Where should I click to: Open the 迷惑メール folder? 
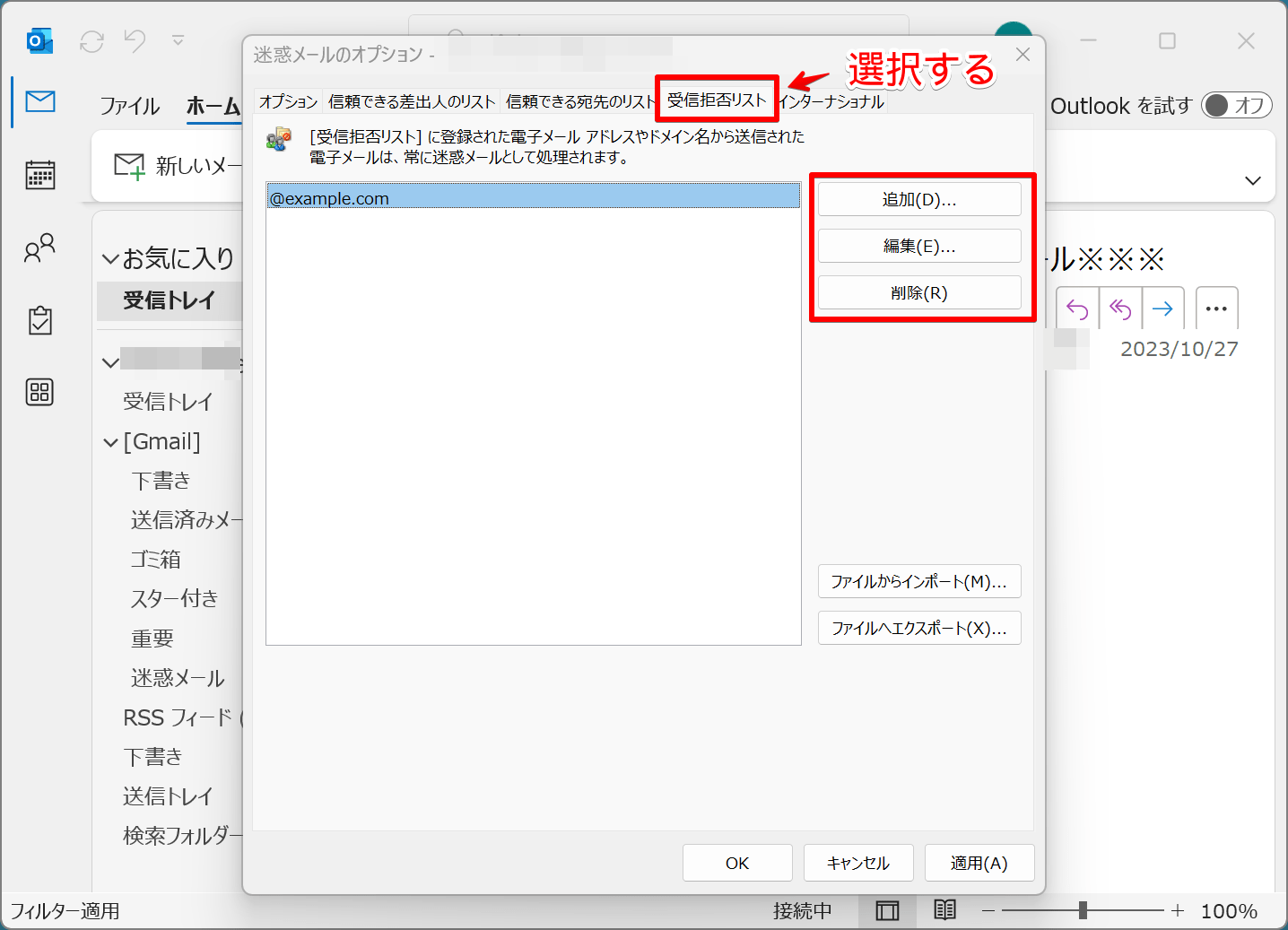pos(177,678)
